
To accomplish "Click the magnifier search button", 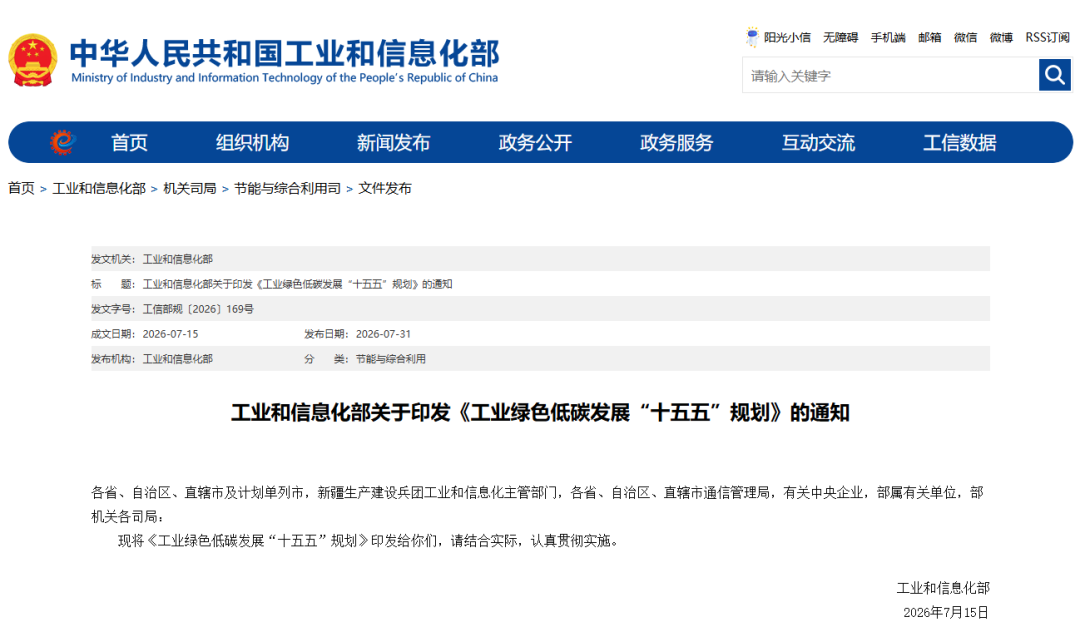I will click(1055, 74).
